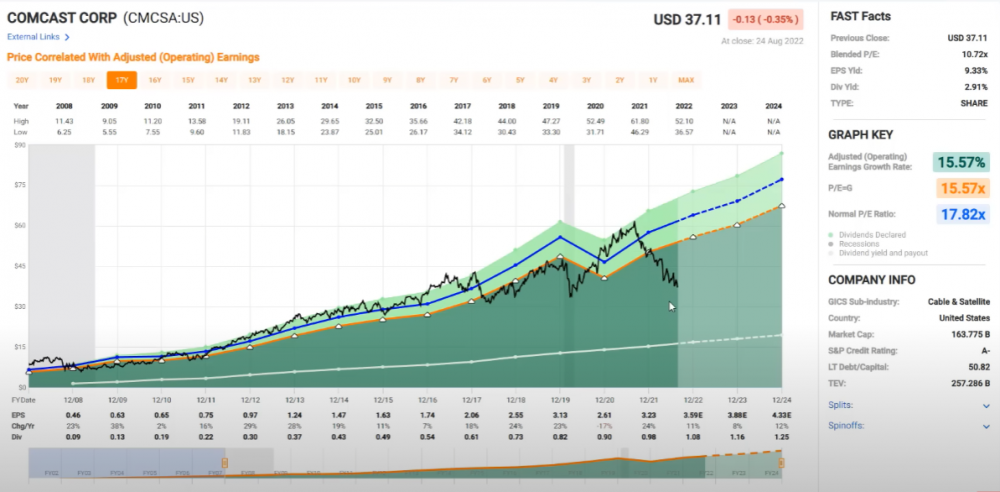Expand the Spinoffs section
Viewport: 1000px width, 492px height.
pos(986,426)
